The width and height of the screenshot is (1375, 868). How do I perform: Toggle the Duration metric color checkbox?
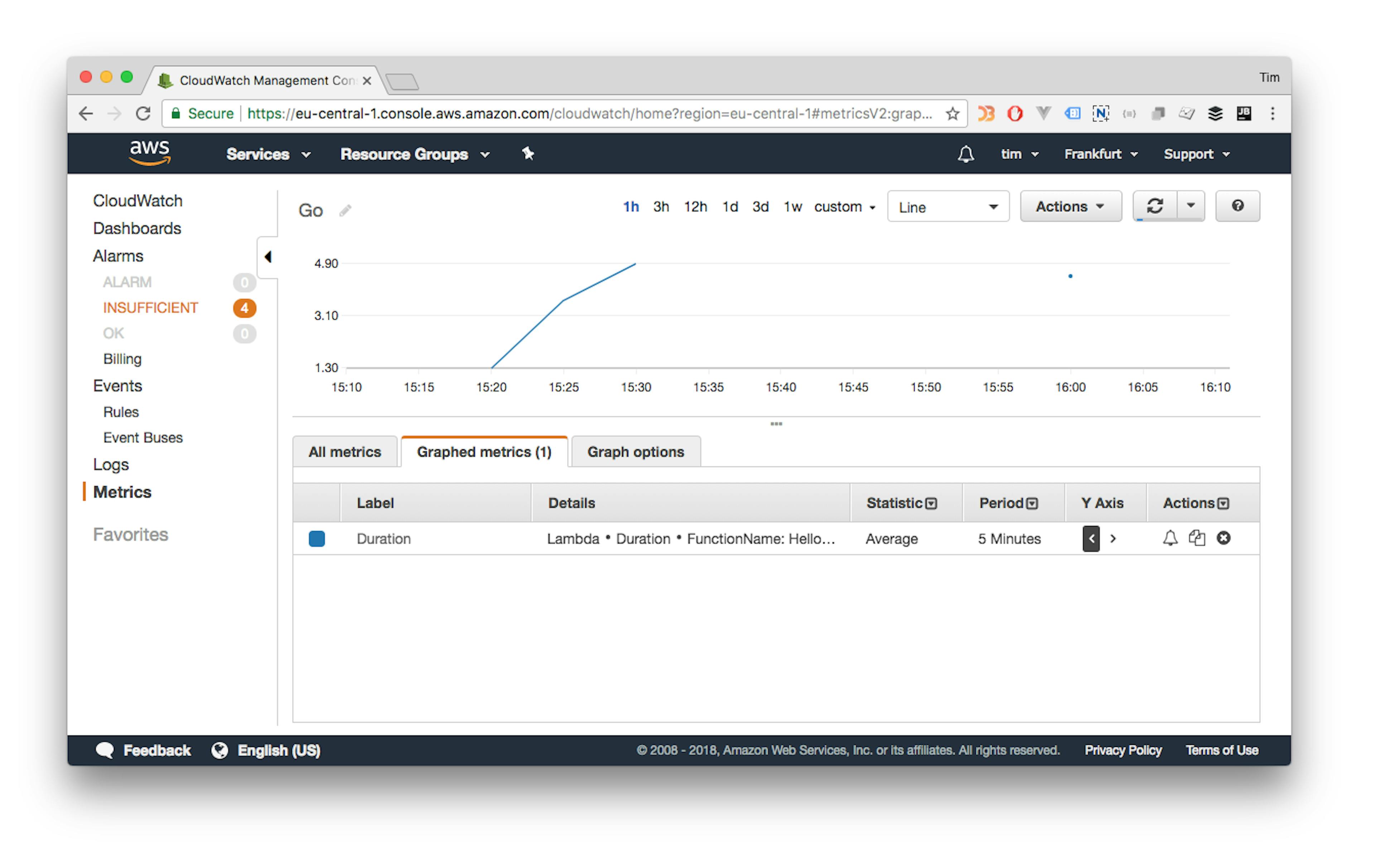pyautogui.click(x=316, y=538)
